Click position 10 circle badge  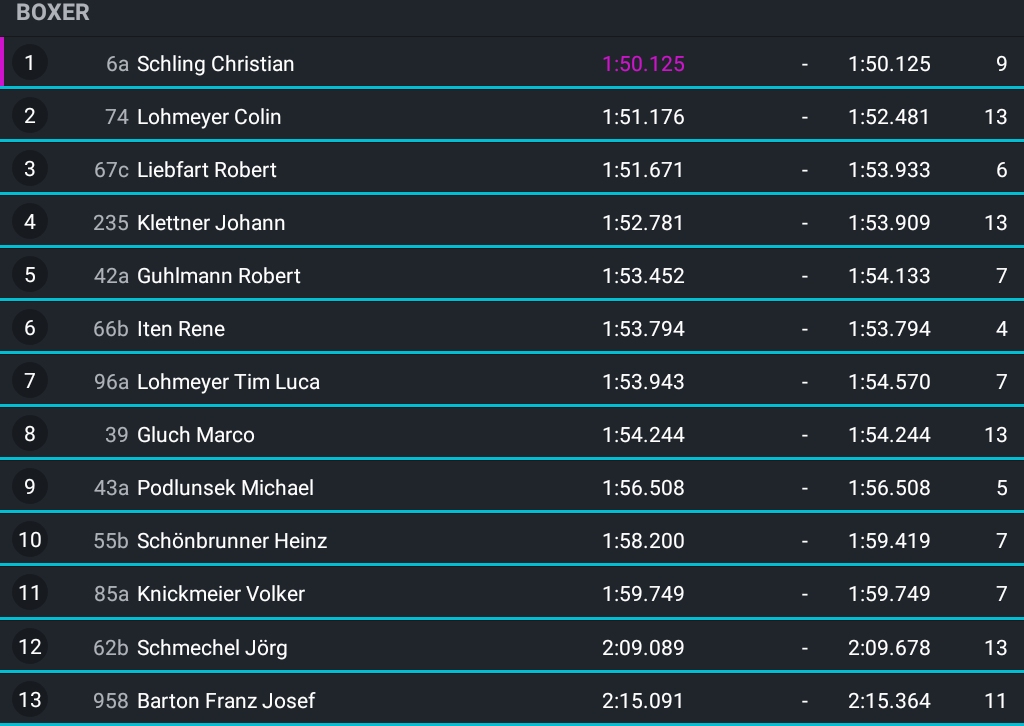pyautogui.click(x=29, y=540)
